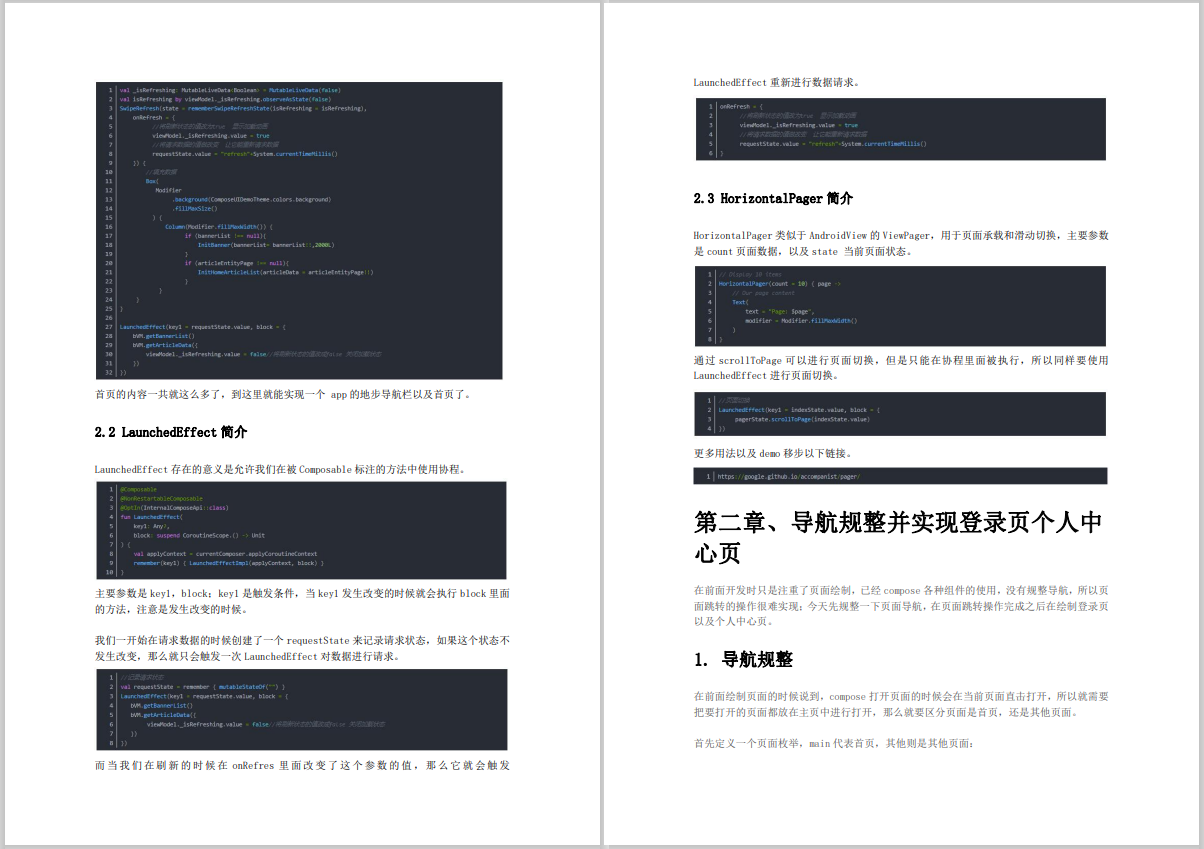The width and height of the screenshot is (1204, 849).
Task: Click heading "2.3 HorizontalPager 简介"
Action: coord(773,199)
